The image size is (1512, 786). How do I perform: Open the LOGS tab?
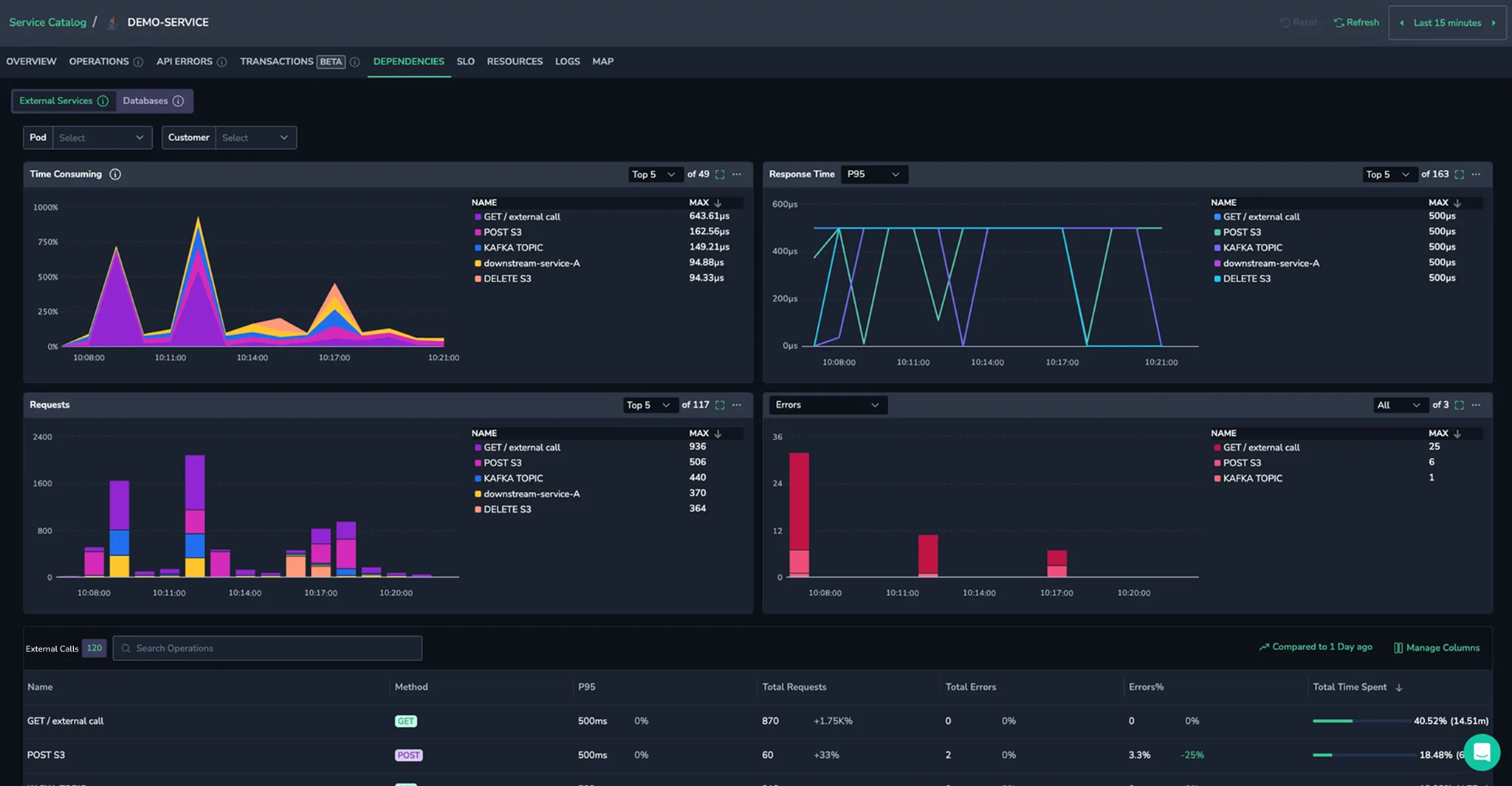pyautogui.click(x=567, y=61)
